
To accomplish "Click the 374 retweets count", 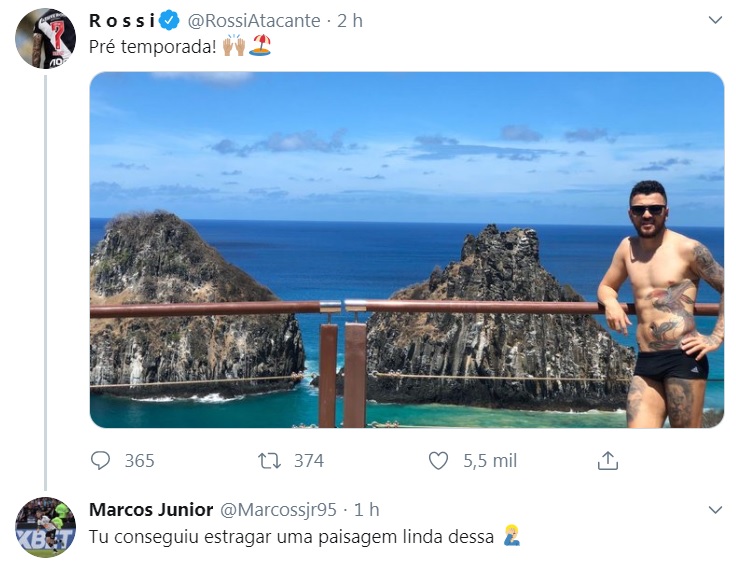I will coord(309,460).
